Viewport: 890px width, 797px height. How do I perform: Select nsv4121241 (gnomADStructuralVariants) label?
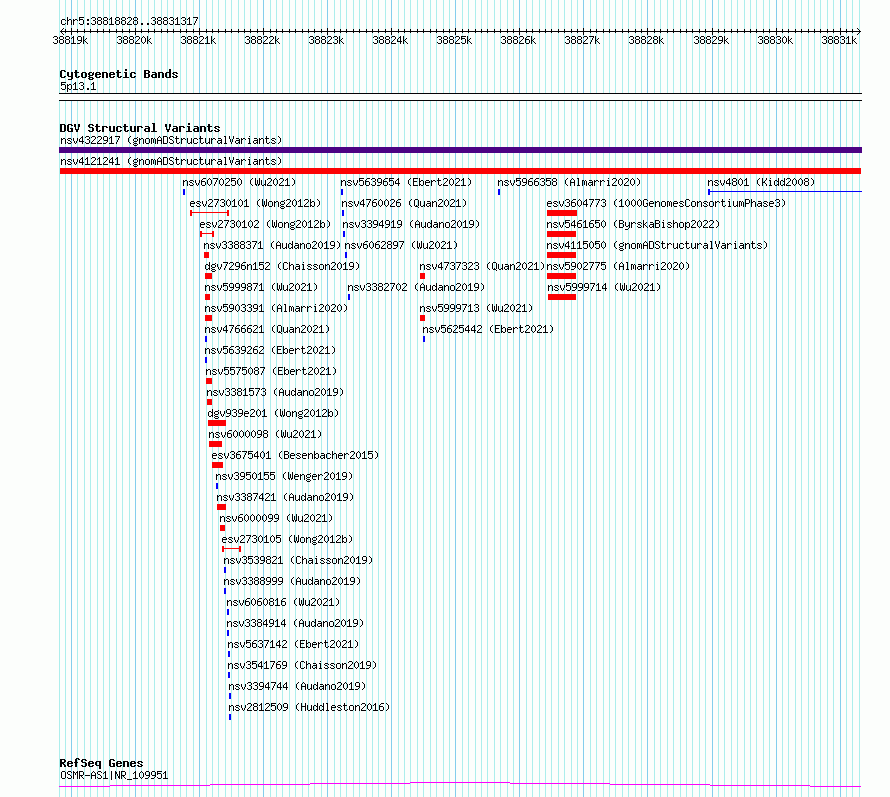coord(171,161)
